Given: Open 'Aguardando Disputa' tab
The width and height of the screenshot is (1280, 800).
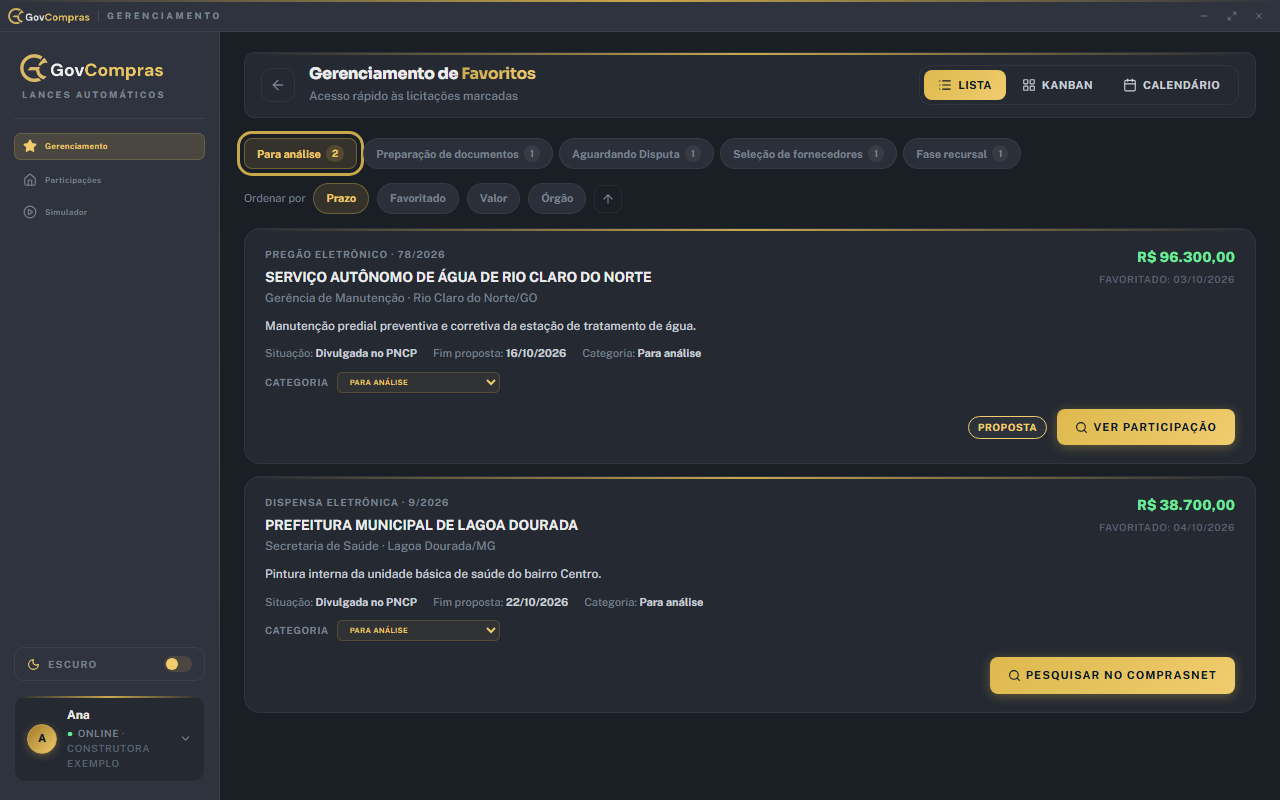Looking at the screenshot, I should (x=636, y=154).
